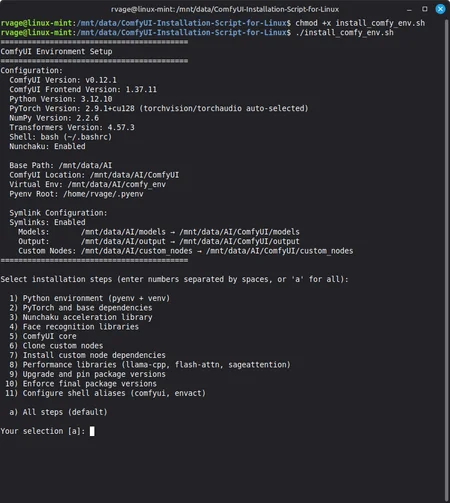
Task: Click the cursor after 'Your selection [a]:'
Action: (92, 431)
